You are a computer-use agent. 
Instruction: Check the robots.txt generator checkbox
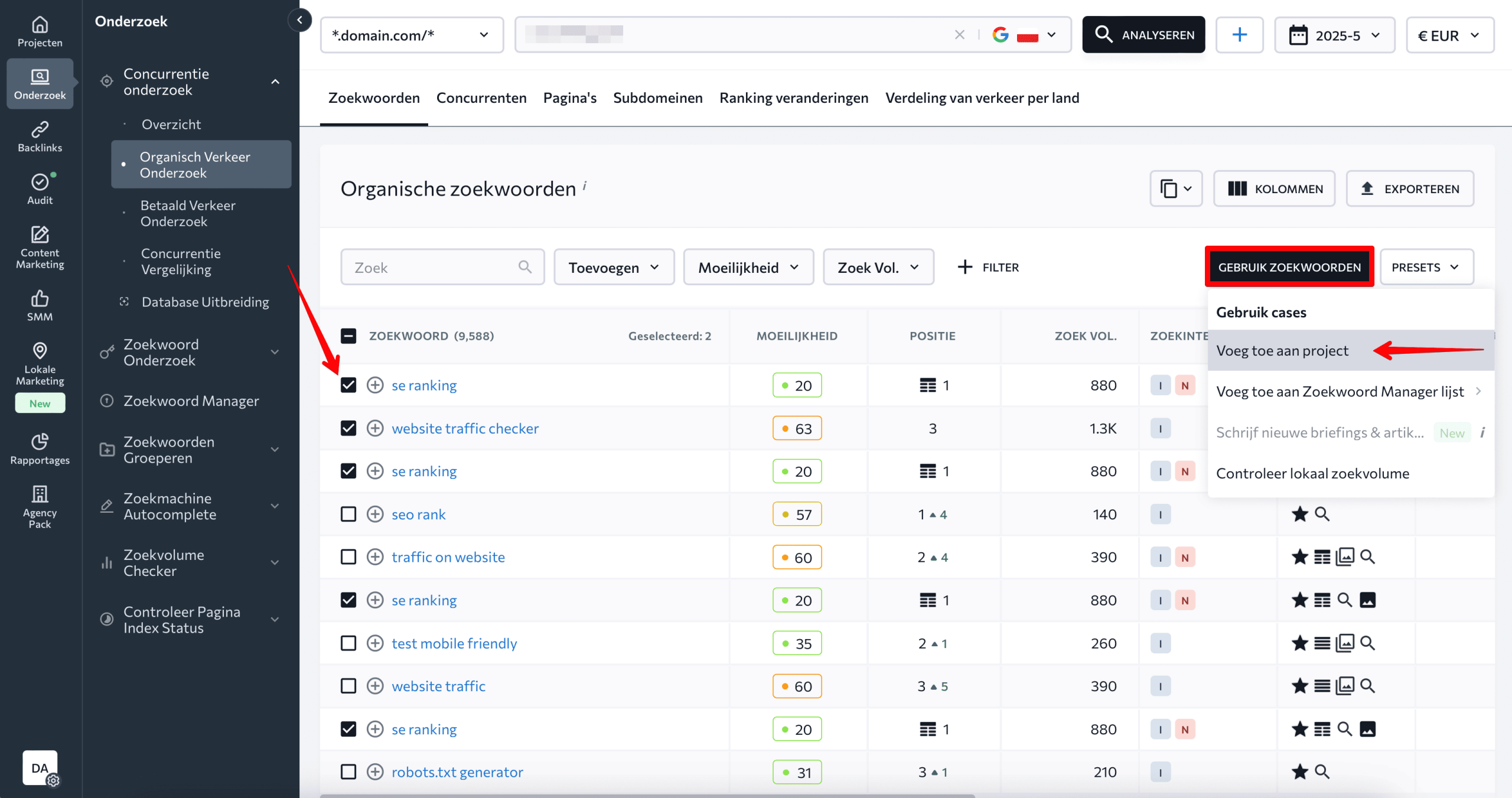[x=348, y=772]
